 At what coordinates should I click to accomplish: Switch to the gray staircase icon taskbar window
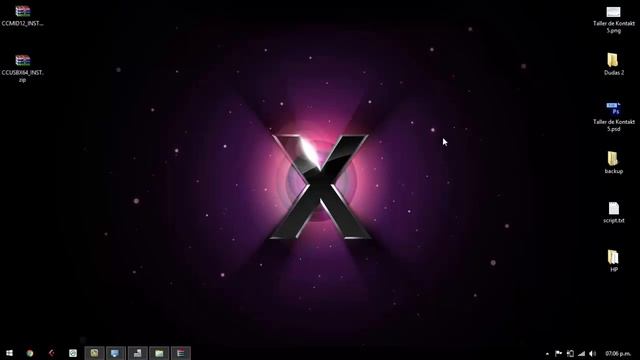[138, 353]
